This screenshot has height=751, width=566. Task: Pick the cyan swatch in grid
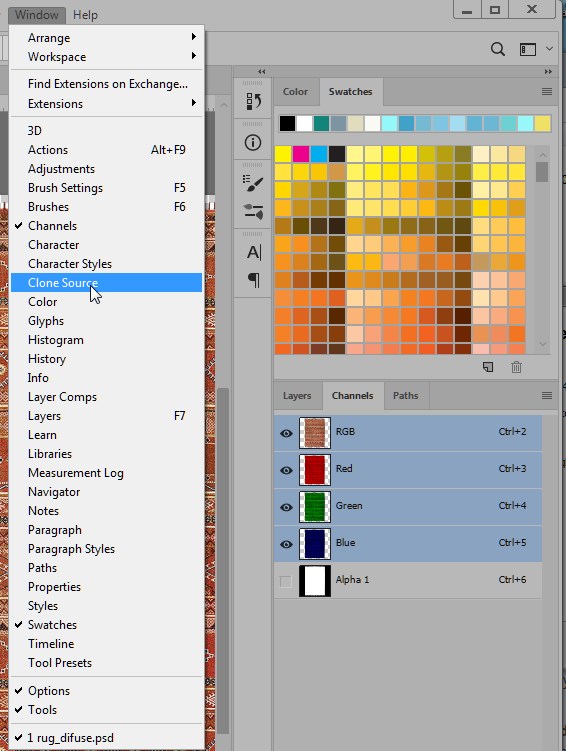click(319, 154)
